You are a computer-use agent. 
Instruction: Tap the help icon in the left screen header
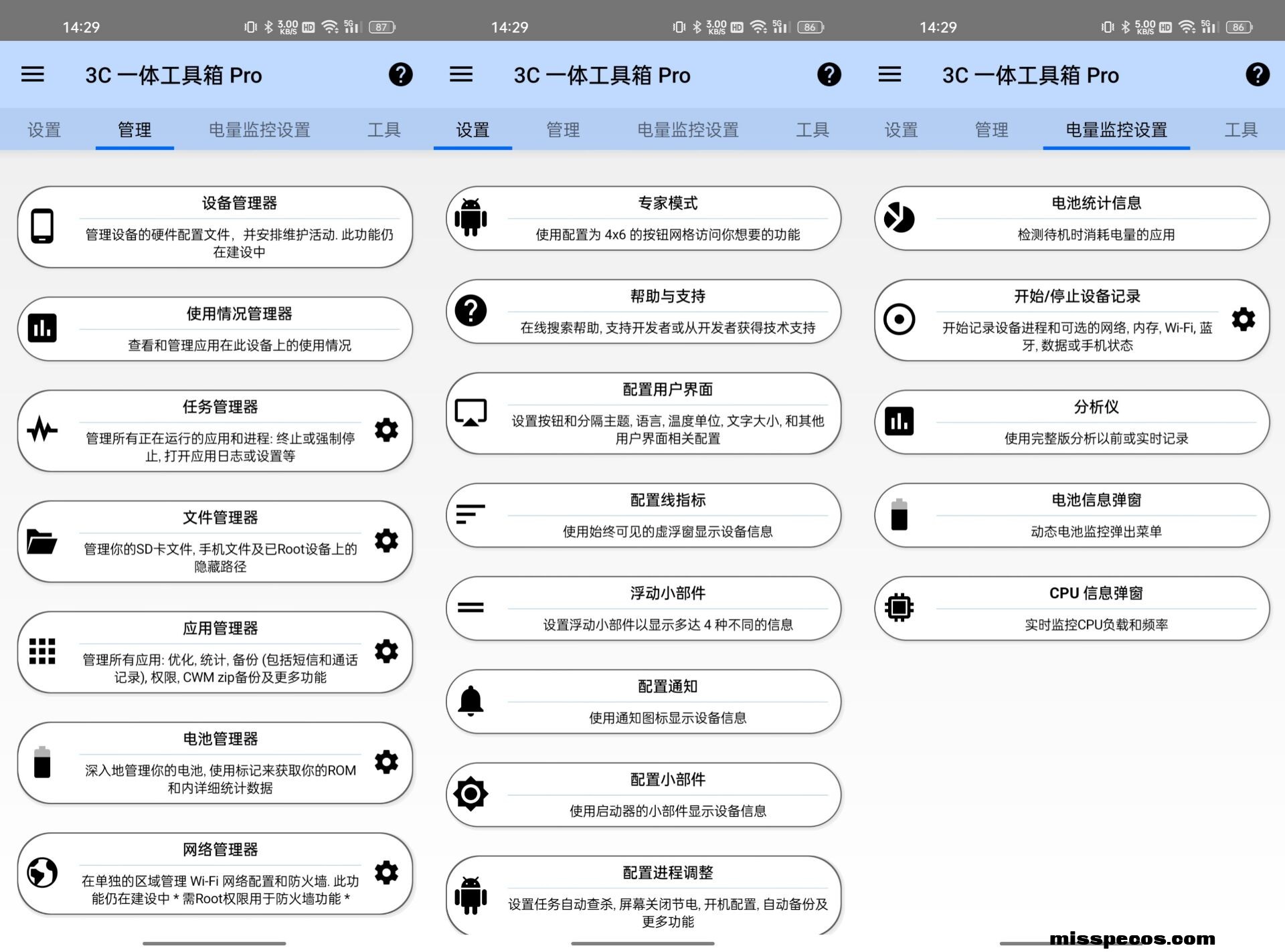point(401,75)
